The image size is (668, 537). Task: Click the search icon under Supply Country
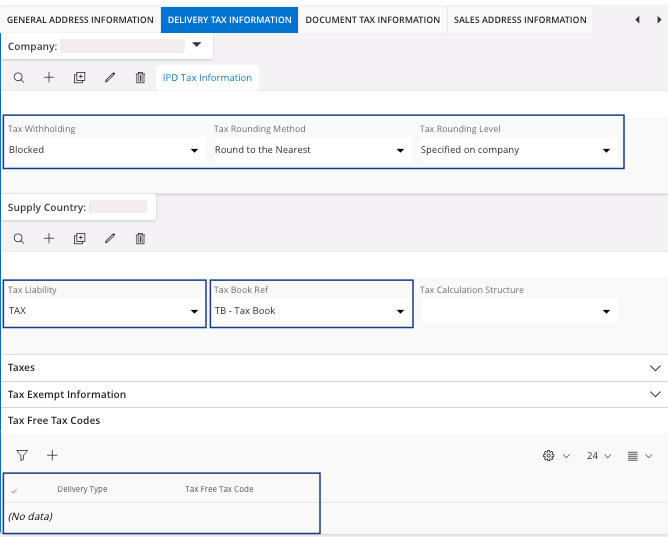click(19, 238)
